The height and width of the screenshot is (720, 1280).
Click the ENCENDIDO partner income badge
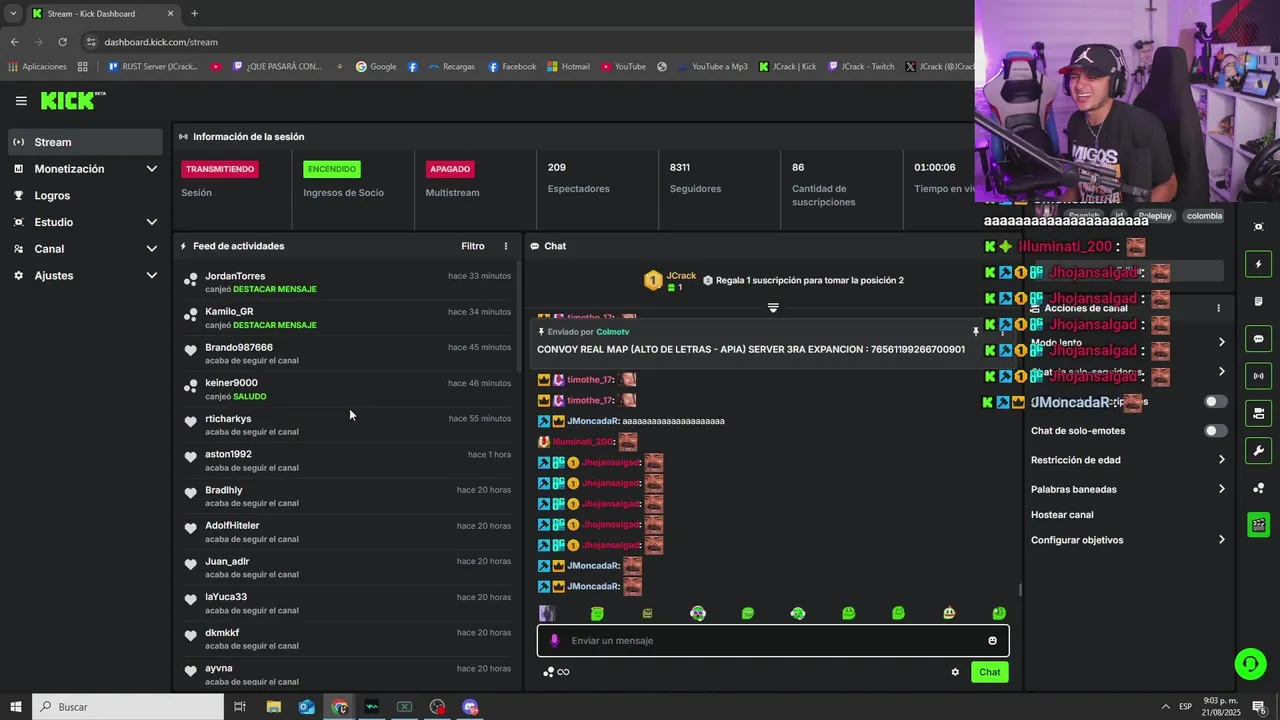coord(332,169)
